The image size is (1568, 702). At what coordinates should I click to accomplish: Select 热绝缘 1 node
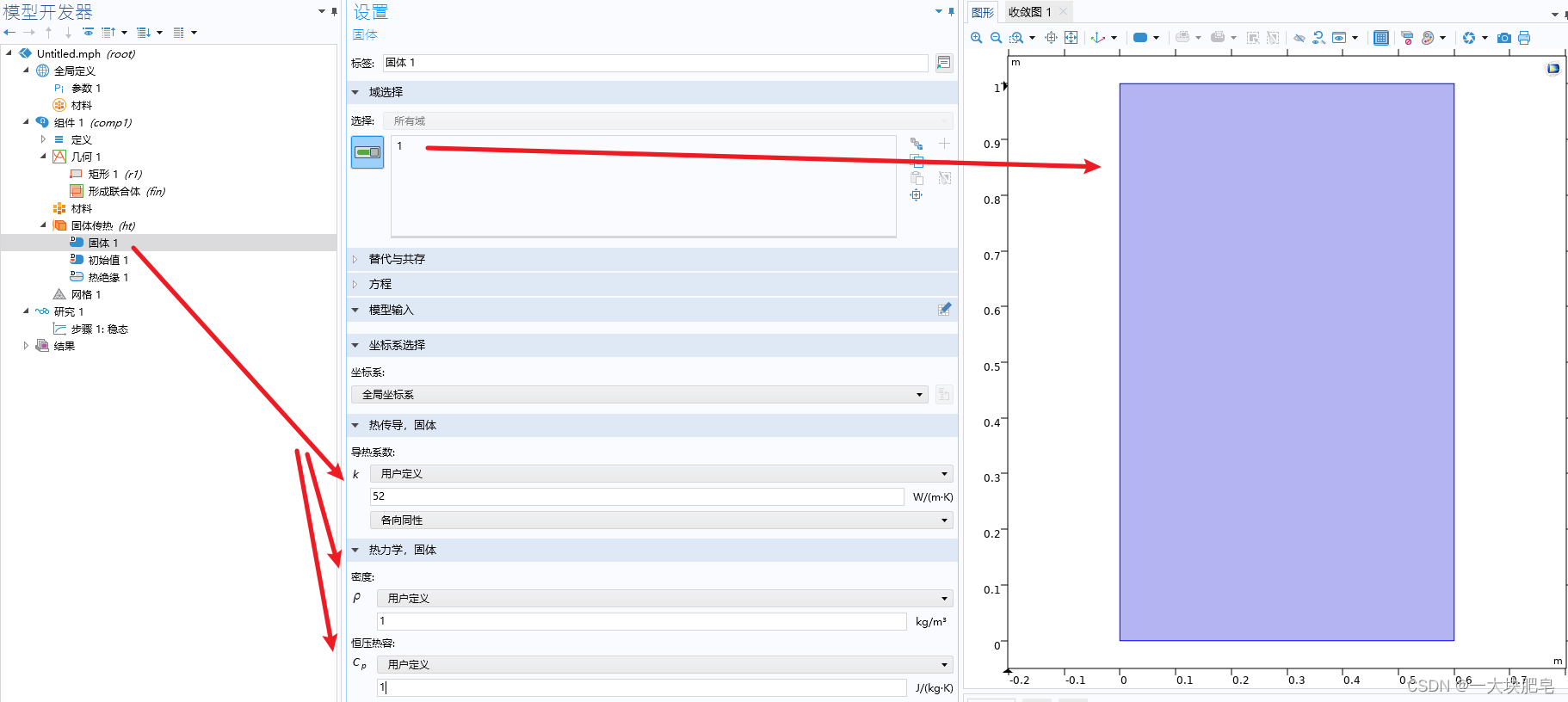108,278
